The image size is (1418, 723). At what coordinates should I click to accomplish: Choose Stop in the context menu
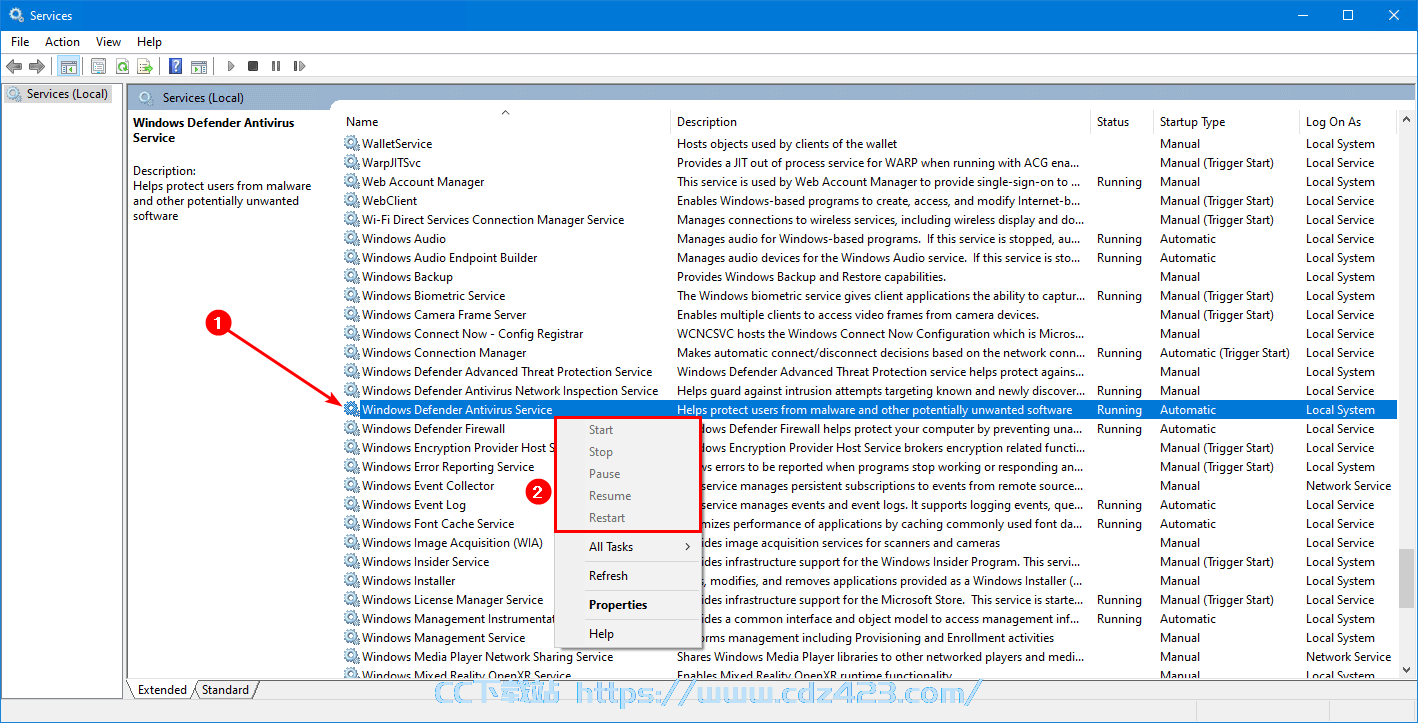point(627,452)
